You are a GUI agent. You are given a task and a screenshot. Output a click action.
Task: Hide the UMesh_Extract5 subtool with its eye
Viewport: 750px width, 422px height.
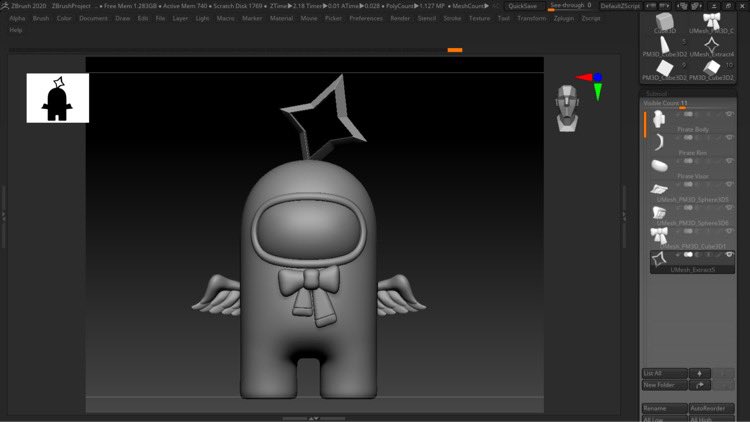tap(729, 255)
